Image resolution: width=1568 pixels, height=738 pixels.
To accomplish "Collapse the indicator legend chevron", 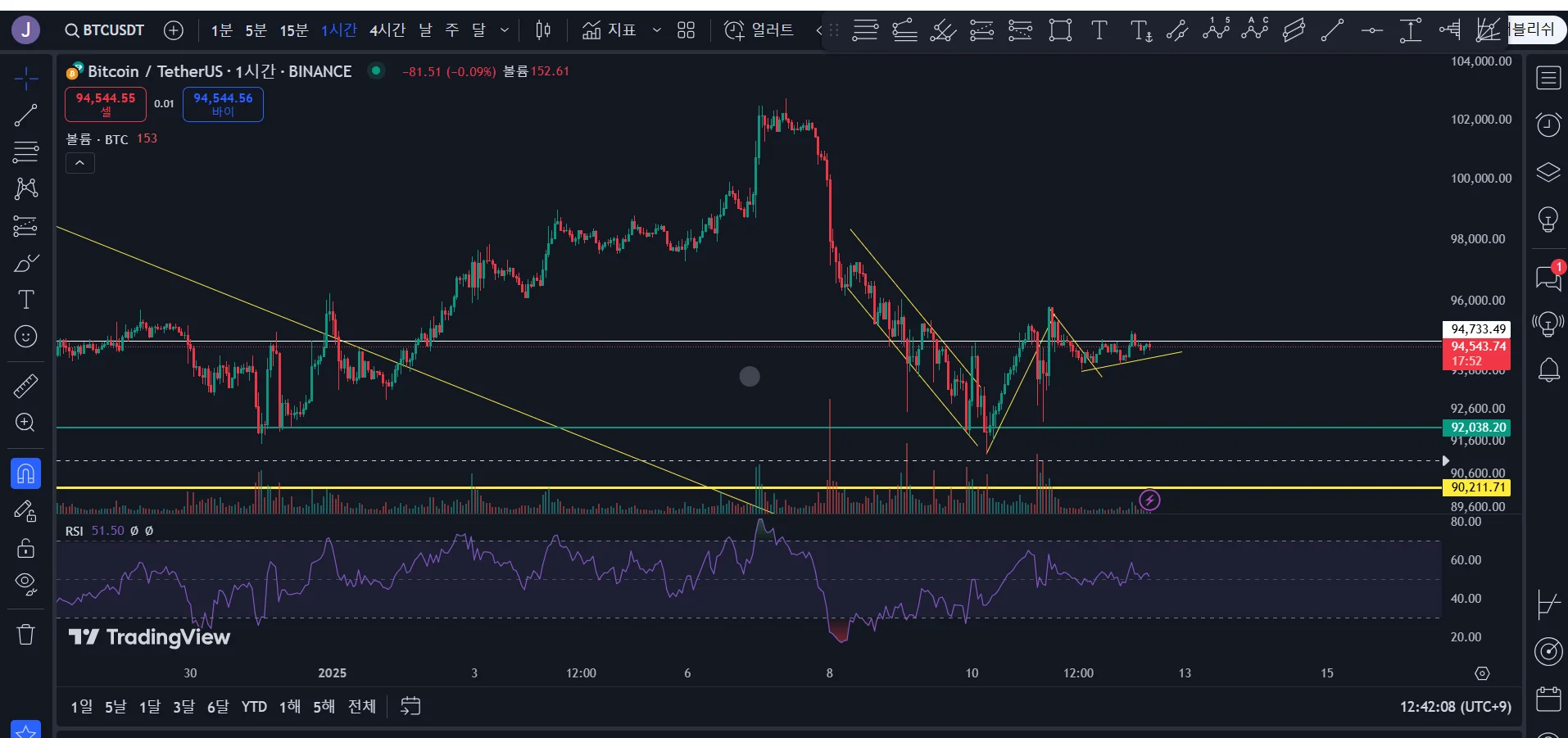I will [79, 163].
